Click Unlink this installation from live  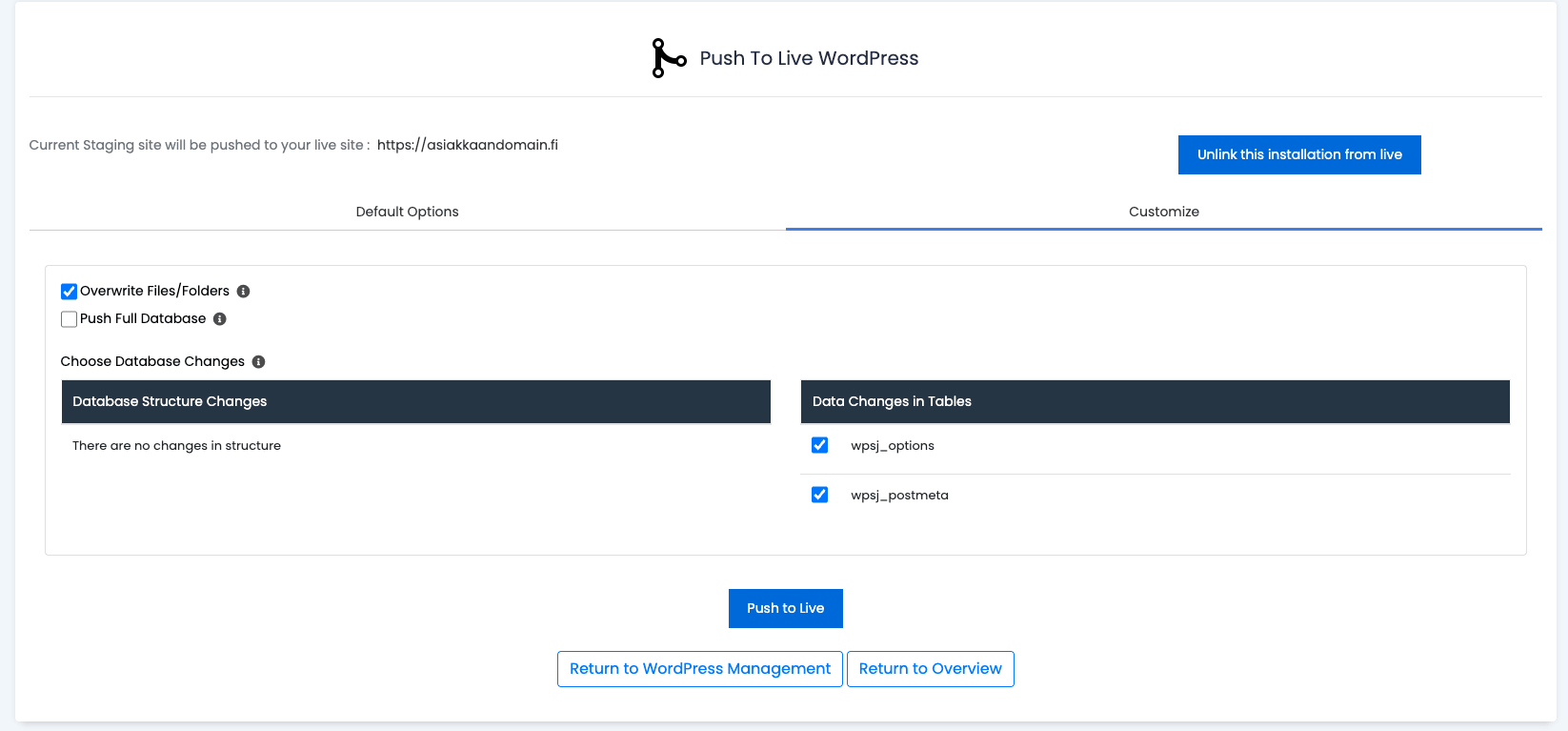pos(1299,154)
